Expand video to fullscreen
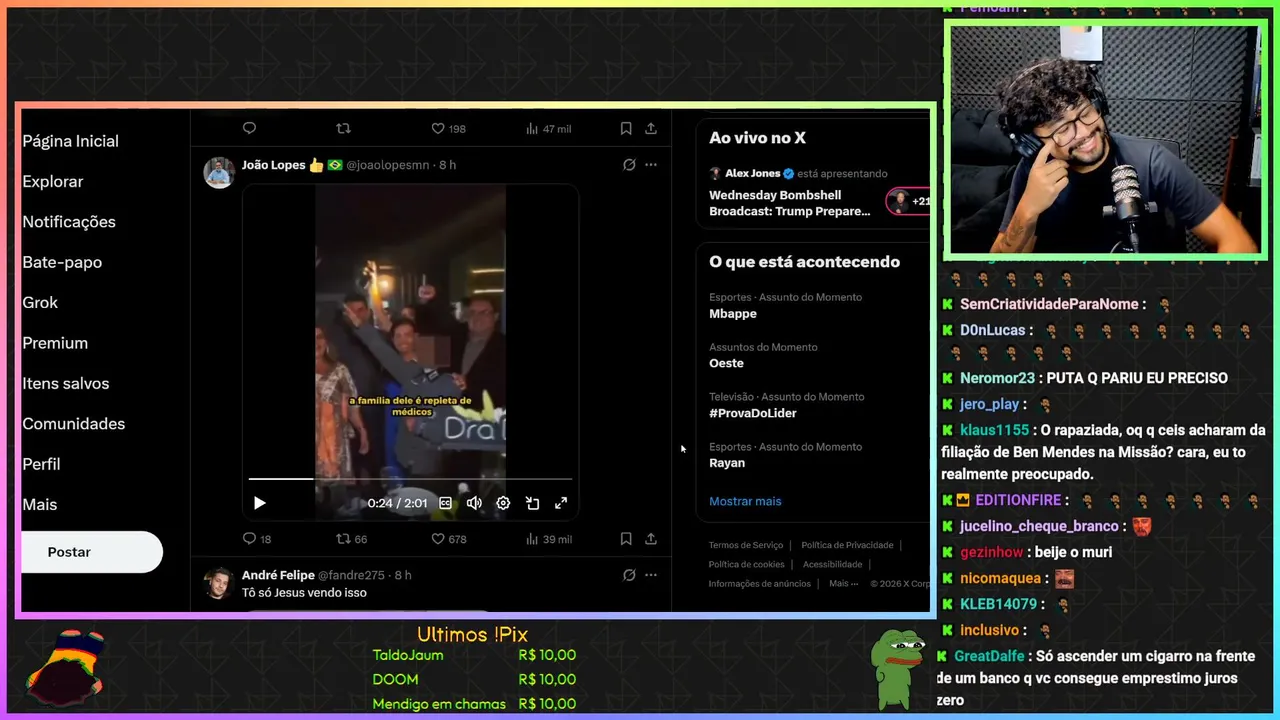The width and height of the screenshot is (1280, 720). (x=561, y=503)
